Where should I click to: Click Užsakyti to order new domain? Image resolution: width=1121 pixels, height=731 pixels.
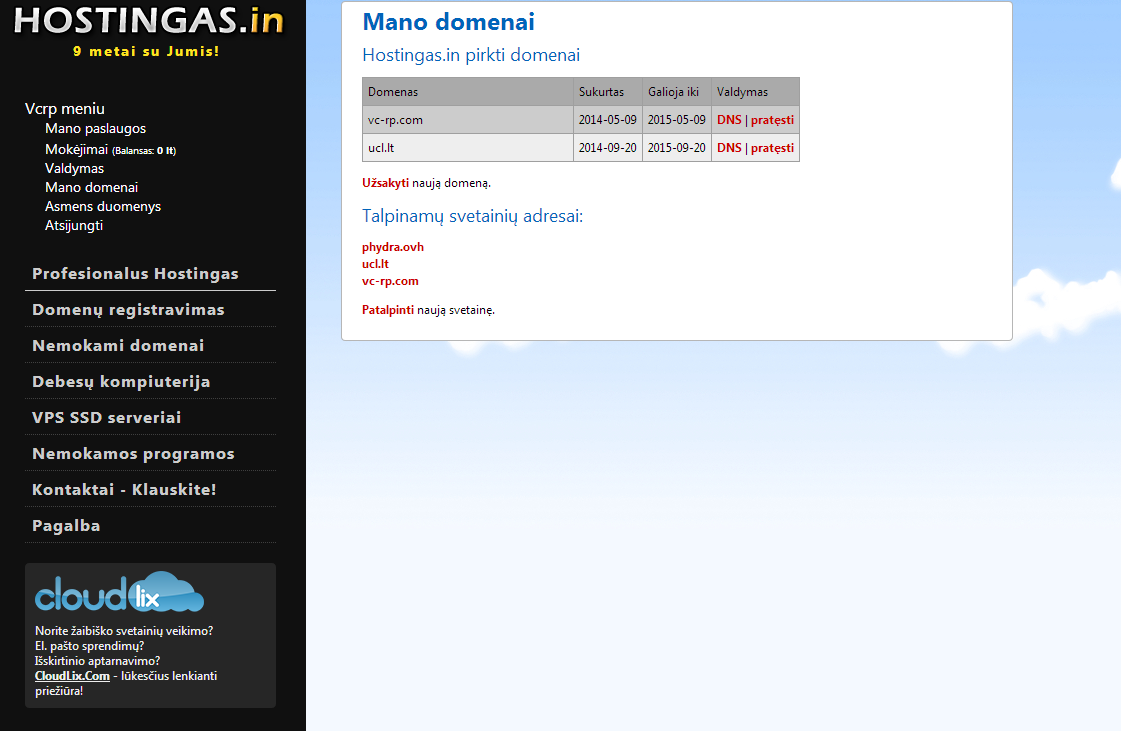385,183
